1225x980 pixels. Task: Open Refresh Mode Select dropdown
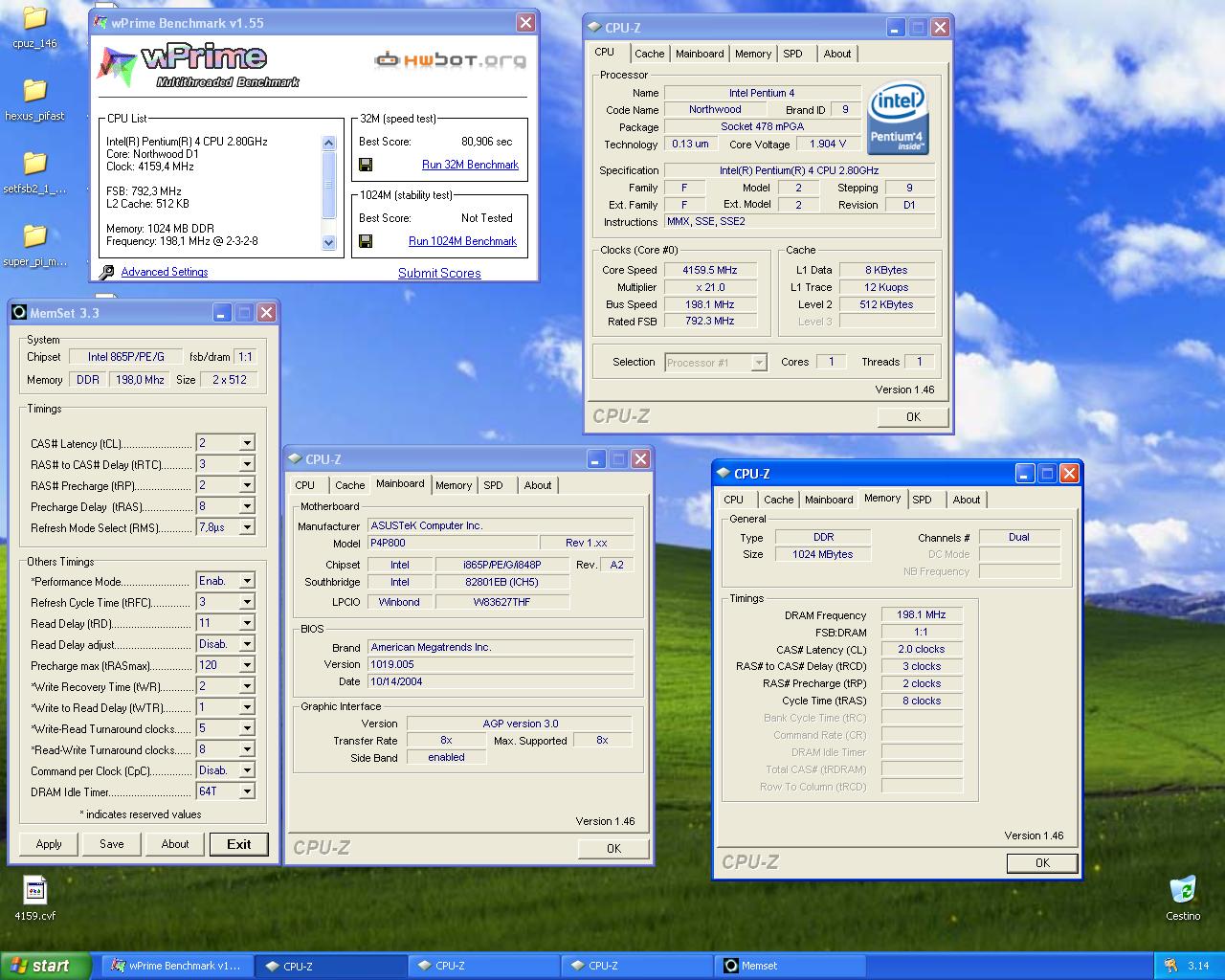tap(247, 527)
